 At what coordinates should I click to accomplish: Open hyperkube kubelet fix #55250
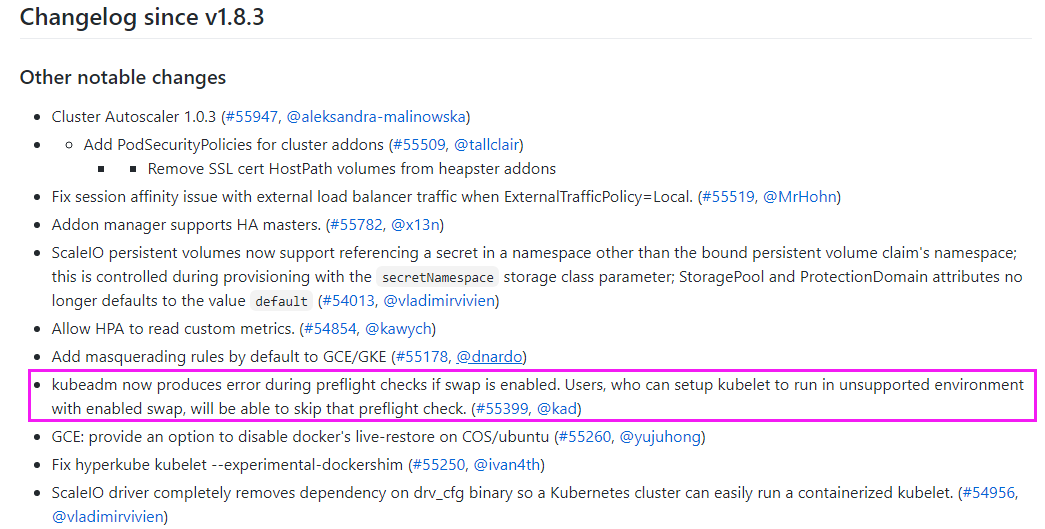(439, 464)
